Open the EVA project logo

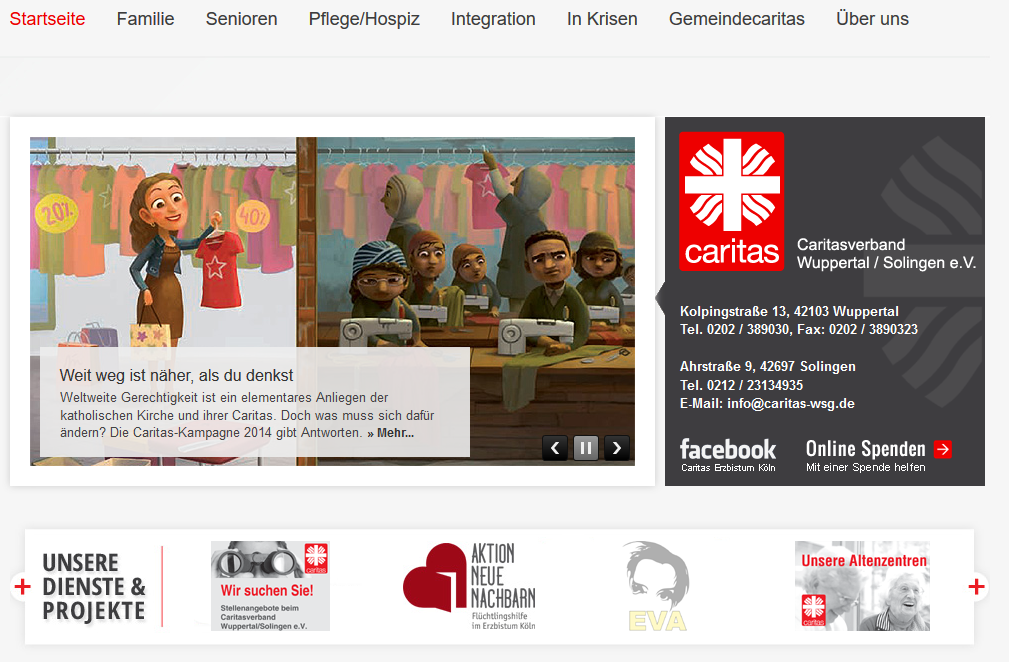point(657,586)
